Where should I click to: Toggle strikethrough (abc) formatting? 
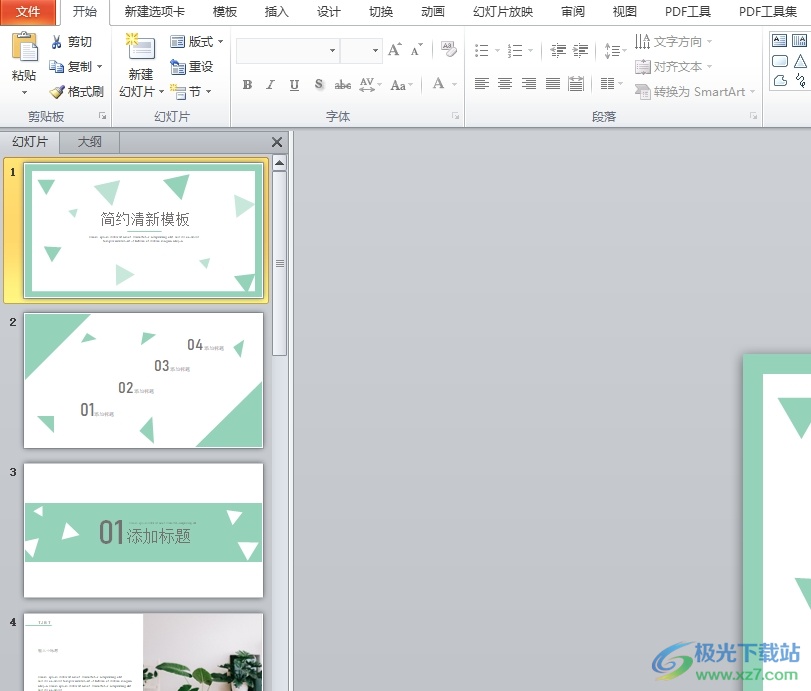click(x=342, y=84)
